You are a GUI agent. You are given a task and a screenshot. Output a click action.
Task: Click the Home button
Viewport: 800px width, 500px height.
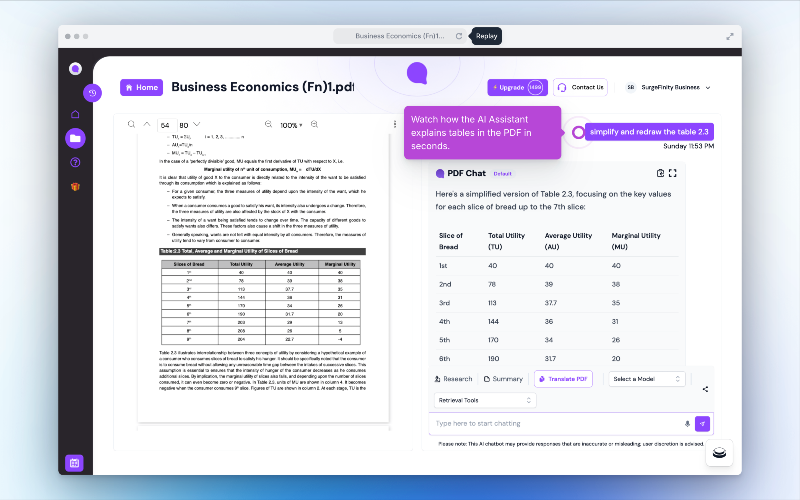click(141, 87)
